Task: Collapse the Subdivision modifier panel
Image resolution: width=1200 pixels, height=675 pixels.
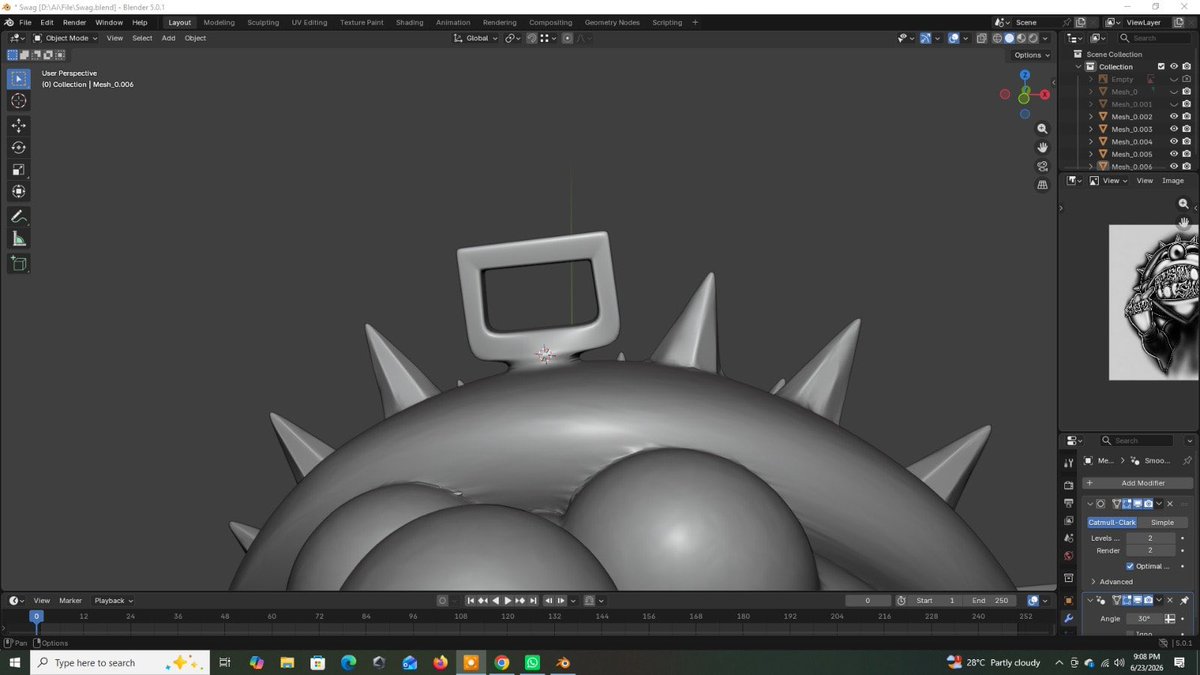Action: [1090, 503]
